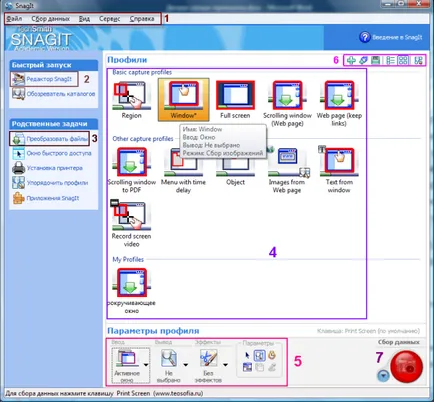Open the Справка menu
The height and width of the screenshot is (402, 434).
(142, 19)
